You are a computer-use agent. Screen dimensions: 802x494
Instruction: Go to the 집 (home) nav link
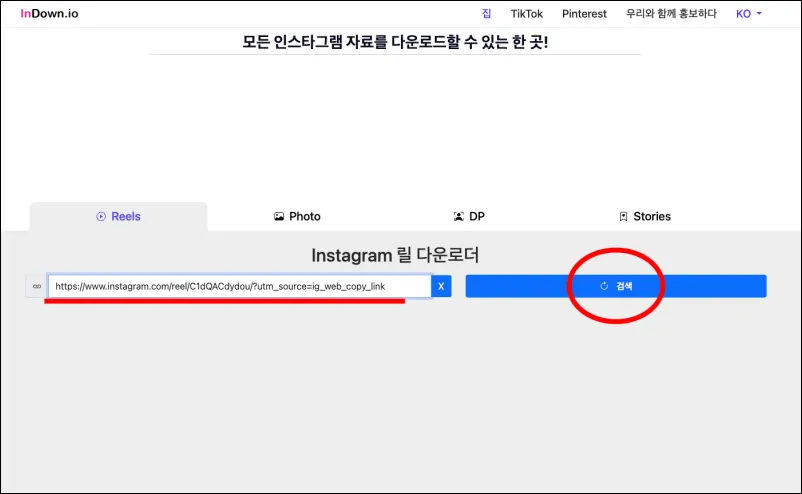click(x=486, y=14)
